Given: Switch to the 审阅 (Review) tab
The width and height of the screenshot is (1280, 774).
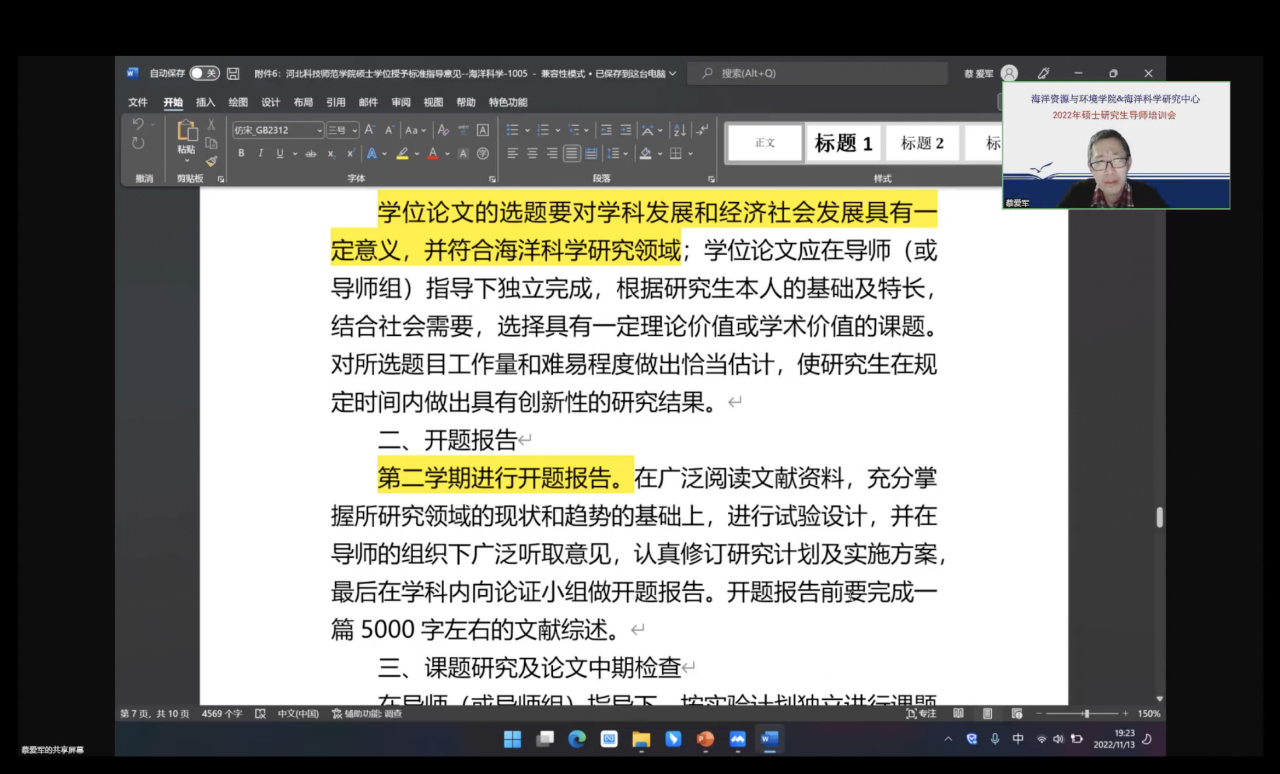Looking at the screenshot, I should coord(400,102).
